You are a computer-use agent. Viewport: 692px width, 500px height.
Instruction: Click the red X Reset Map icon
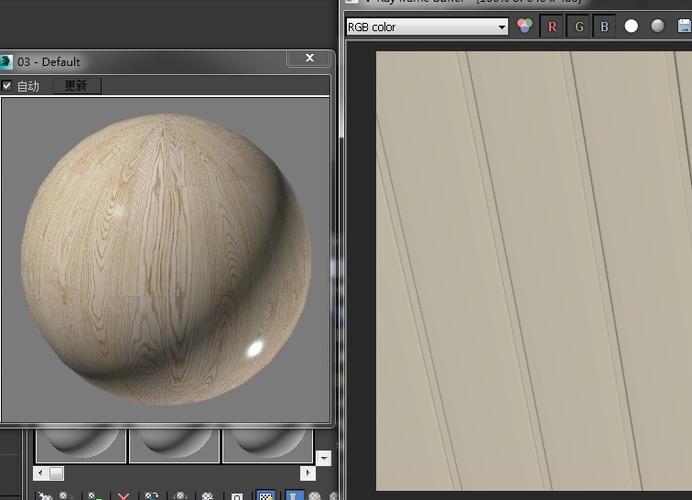pos(124,496)
